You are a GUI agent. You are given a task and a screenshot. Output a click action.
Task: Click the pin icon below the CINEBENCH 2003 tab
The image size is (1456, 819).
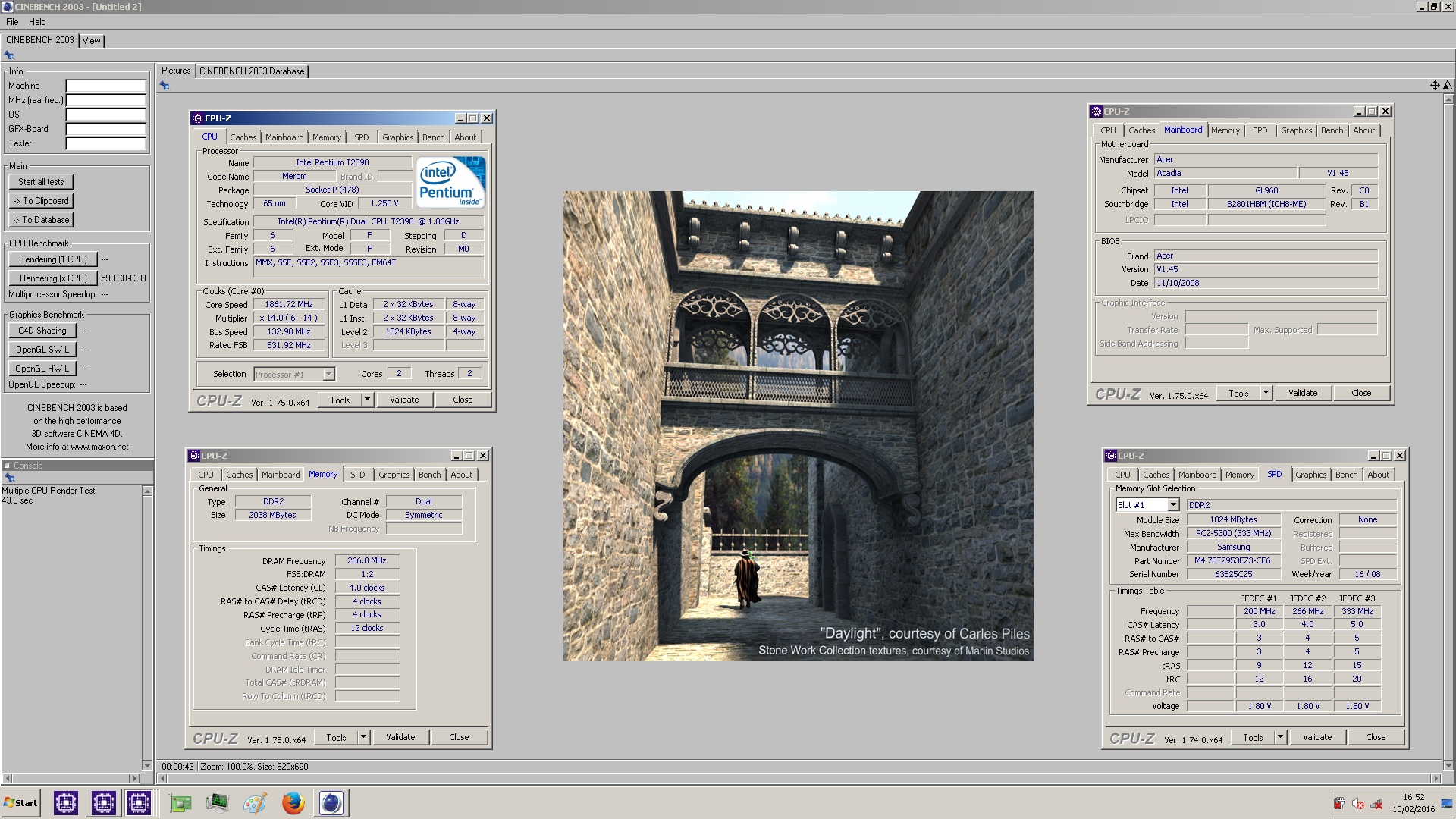click(9, 55)
